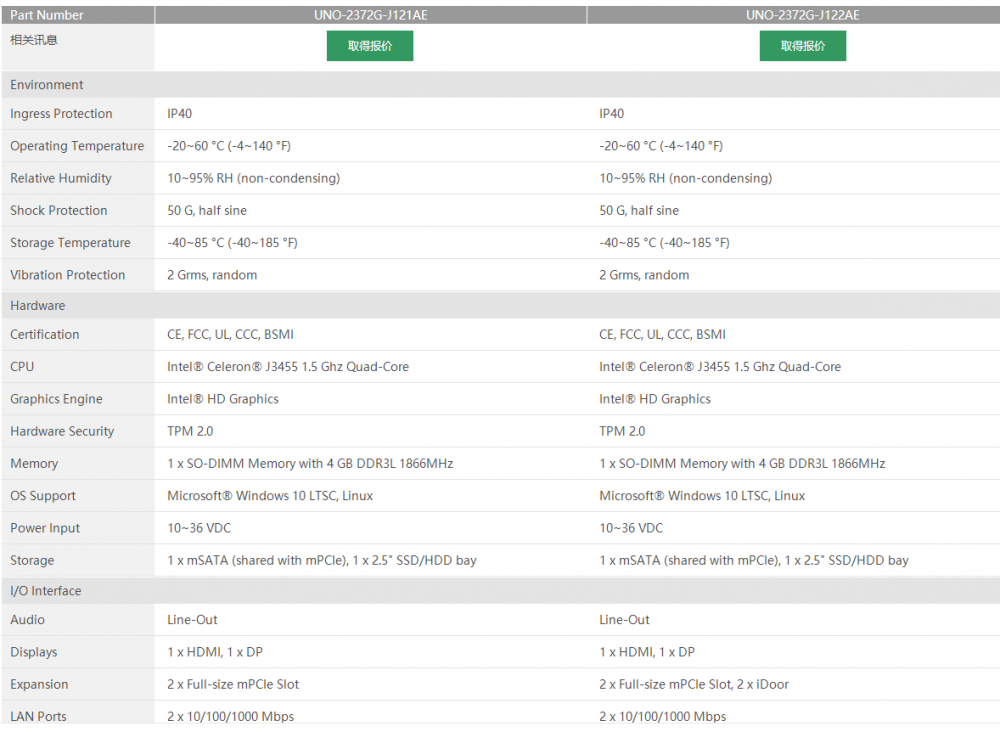Click J122AE 50 G, half sine value

click(x=639, y=210)
